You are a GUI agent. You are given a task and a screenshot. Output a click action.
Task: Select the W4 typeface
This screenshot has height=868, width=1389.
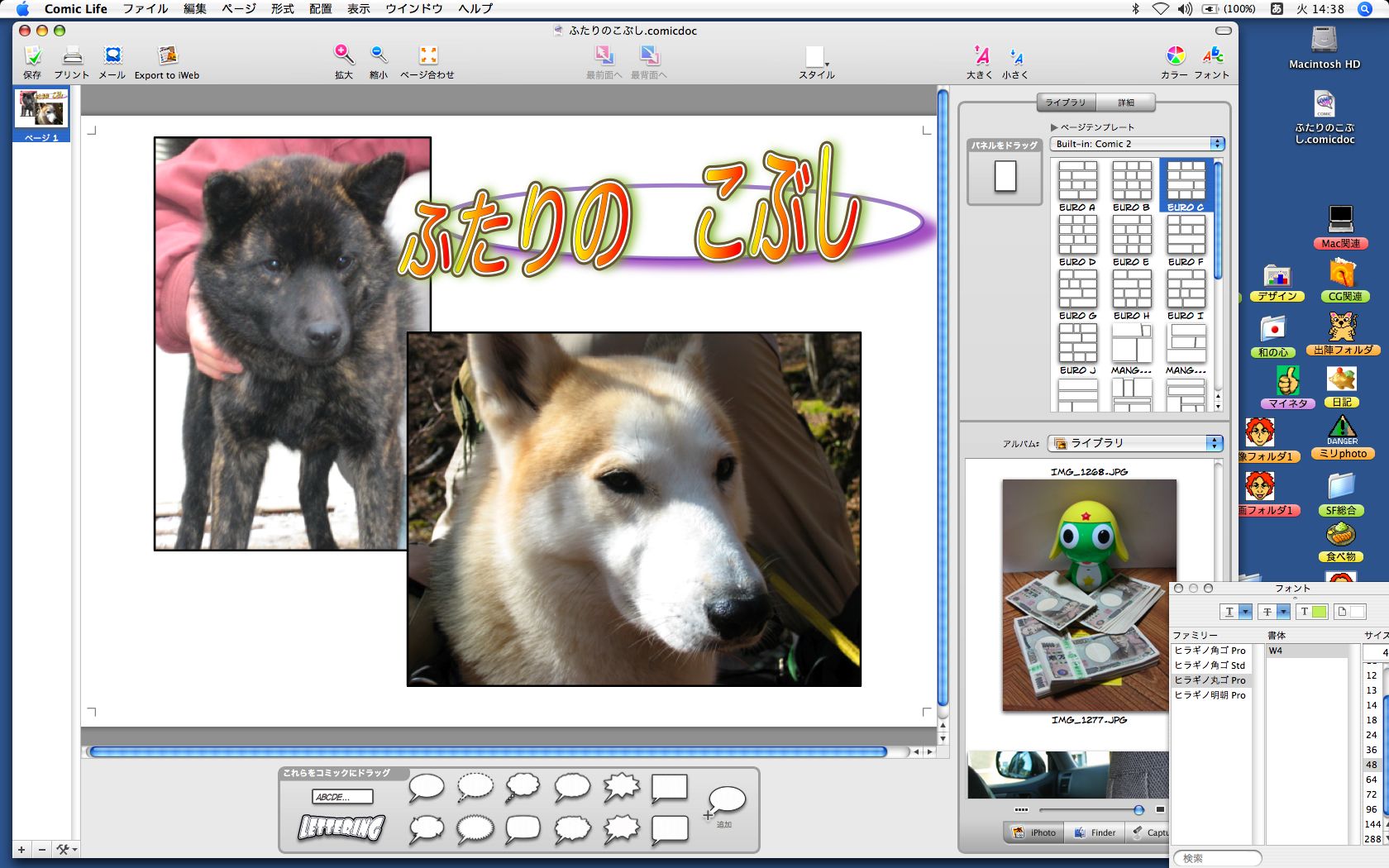tap(1307, 651)
